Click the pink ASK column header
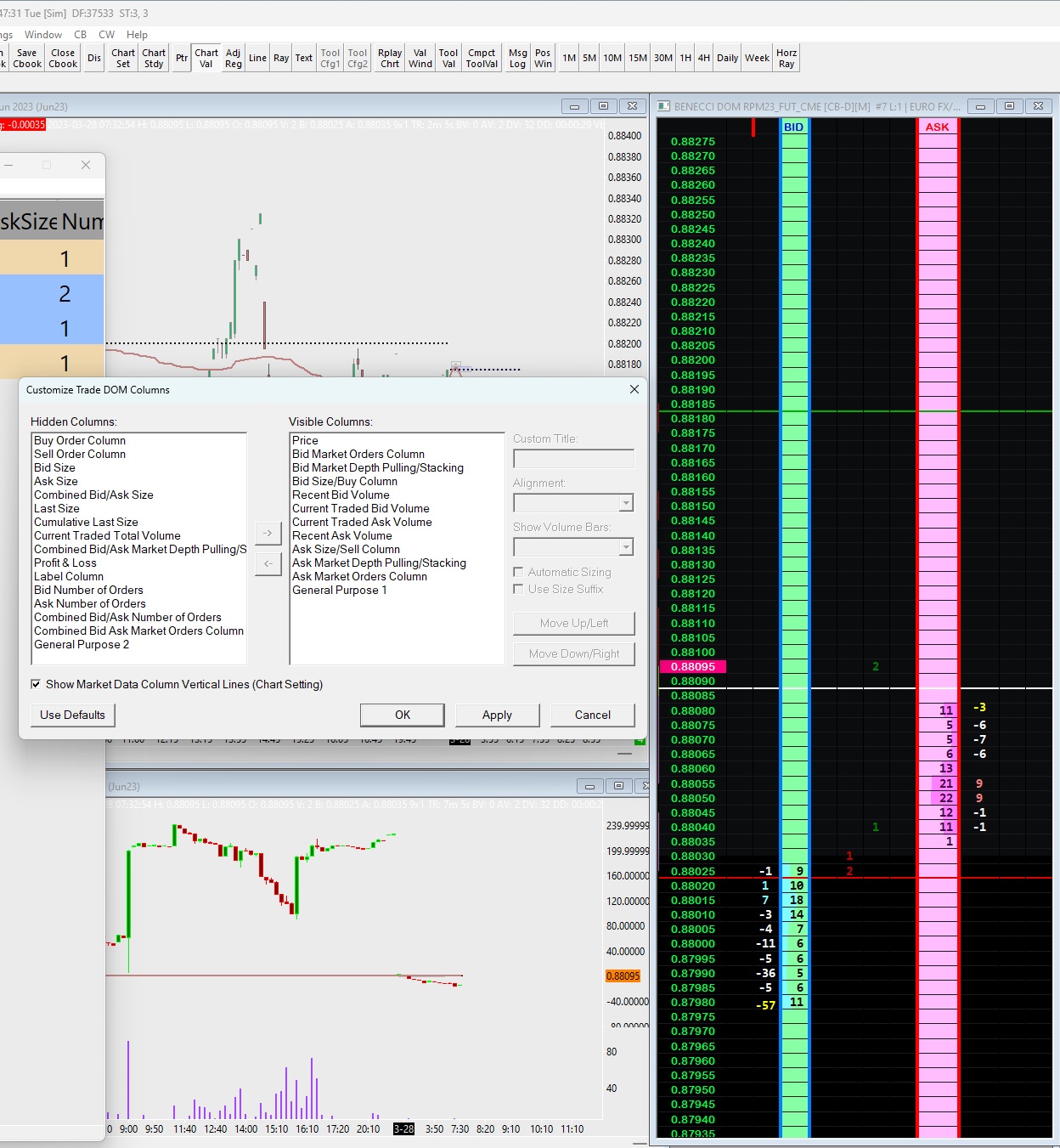This screenshot has height=1148, width=1060. 938,127
